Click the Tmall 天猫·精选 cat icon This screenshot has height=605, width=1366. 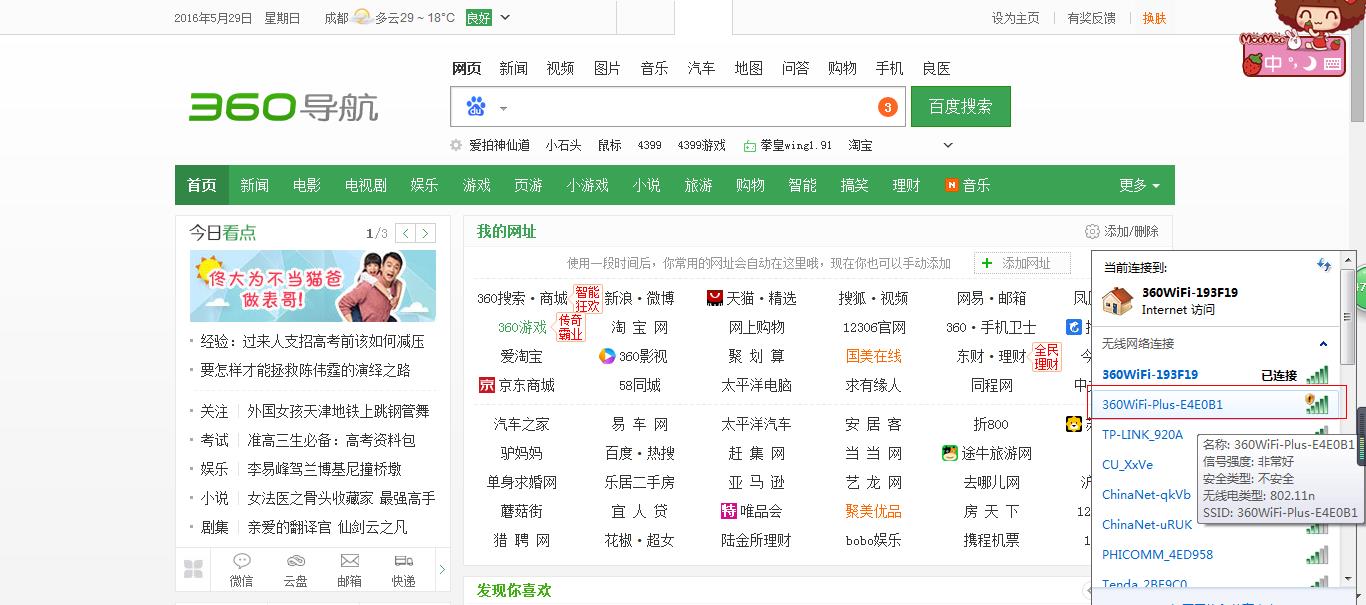pos(714,297)
